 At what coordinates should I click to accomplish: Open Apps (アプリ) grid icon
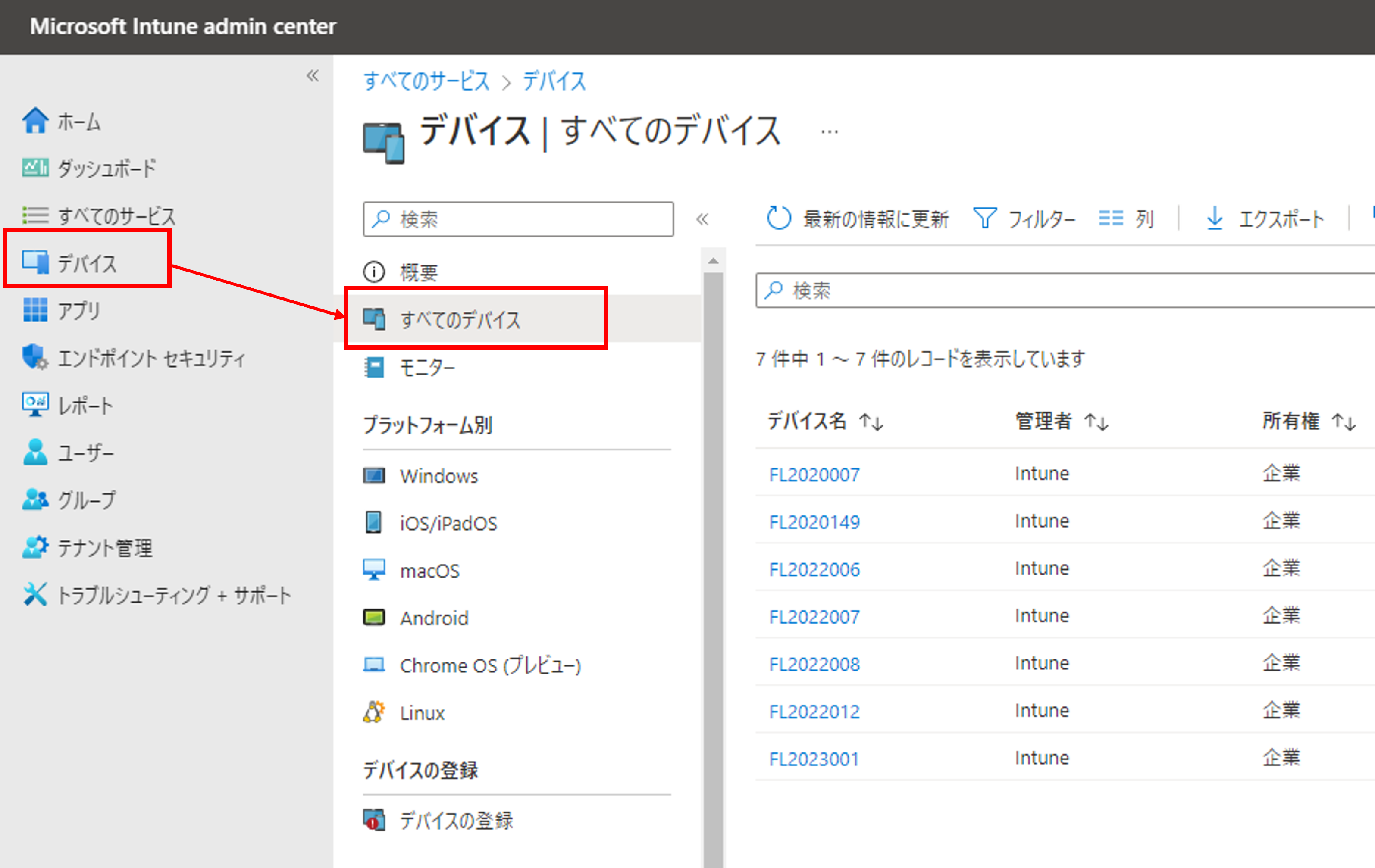pyautogui.click(x=35, y=310)
